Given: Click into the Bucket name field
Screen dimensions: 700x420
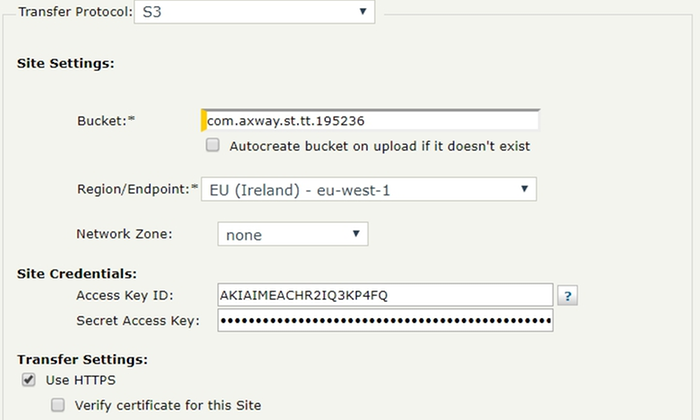Looking at the screenshot, I should tap(370, 120).
